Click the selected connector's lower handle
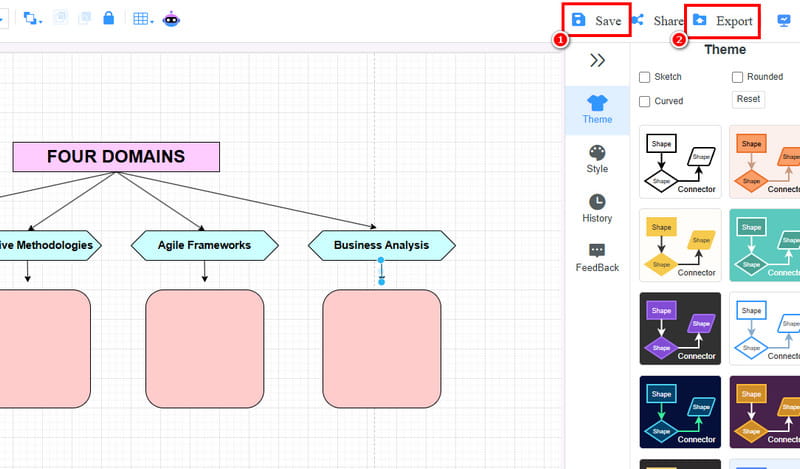Screen dimensions: 800x469 coord(381,282)
